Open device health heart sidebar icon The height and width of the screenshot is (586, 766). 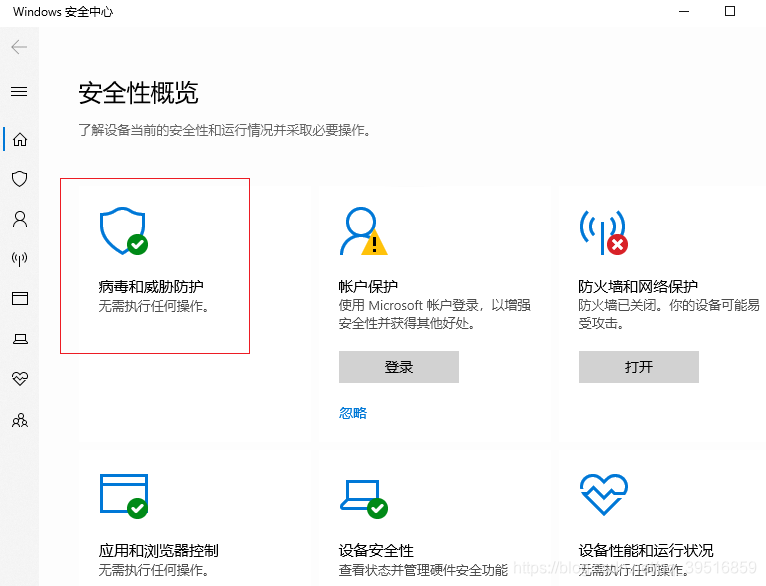click(20, 378)
